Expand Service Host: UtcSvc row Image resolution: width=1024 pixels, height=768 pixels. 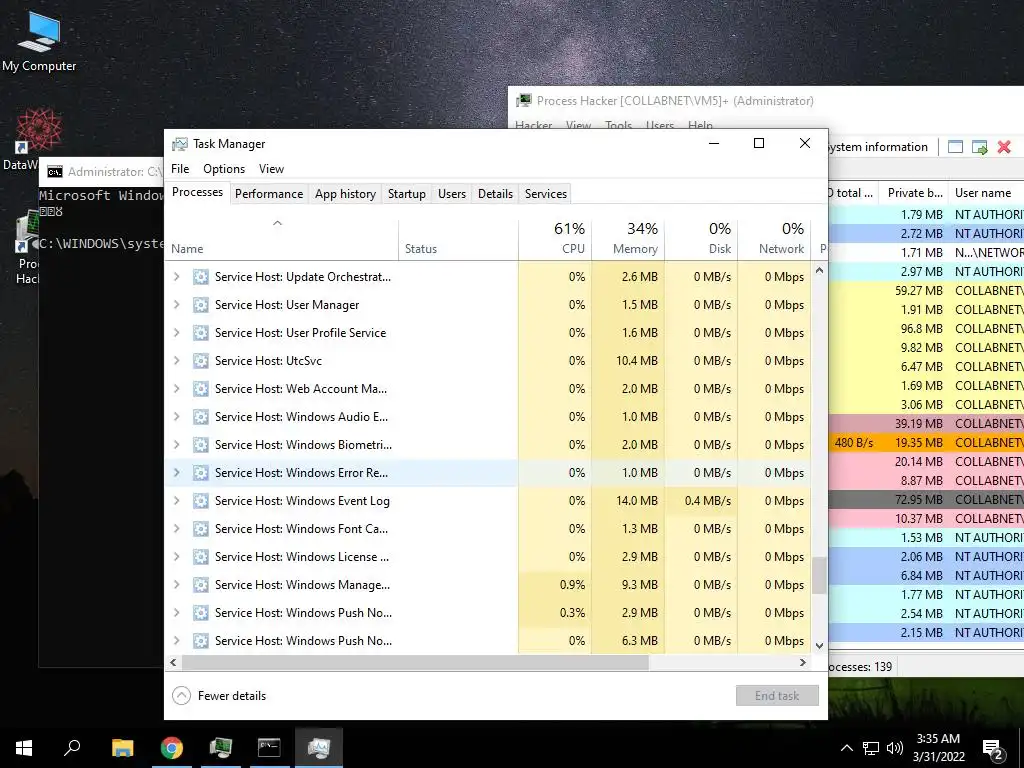(176, 360)
